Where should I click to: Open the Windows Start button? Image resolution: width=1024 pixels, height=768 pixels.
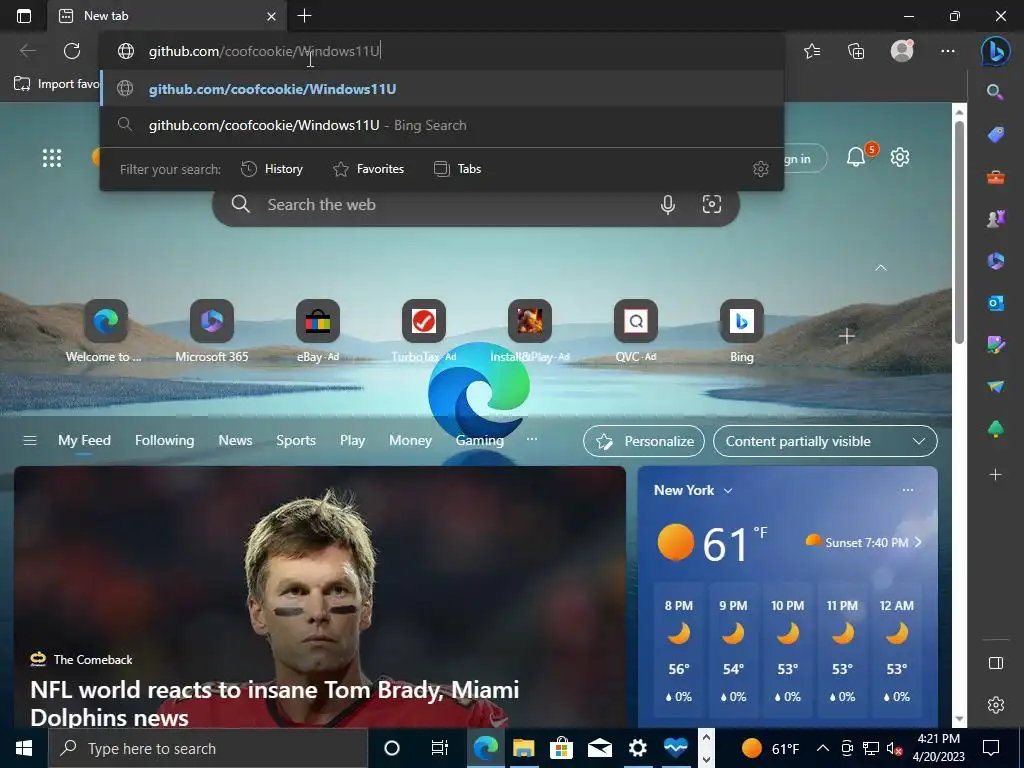24,748
